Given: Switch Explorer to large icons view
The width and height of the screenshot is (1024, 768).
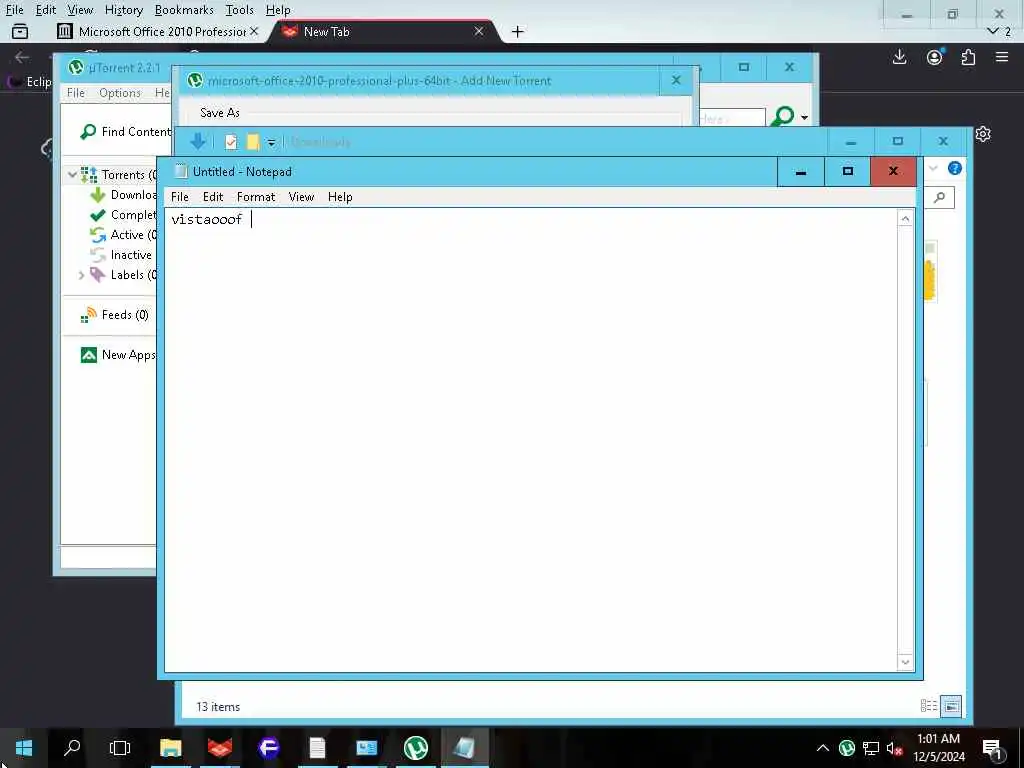Looking at the screenshot, I should point(951,705).
